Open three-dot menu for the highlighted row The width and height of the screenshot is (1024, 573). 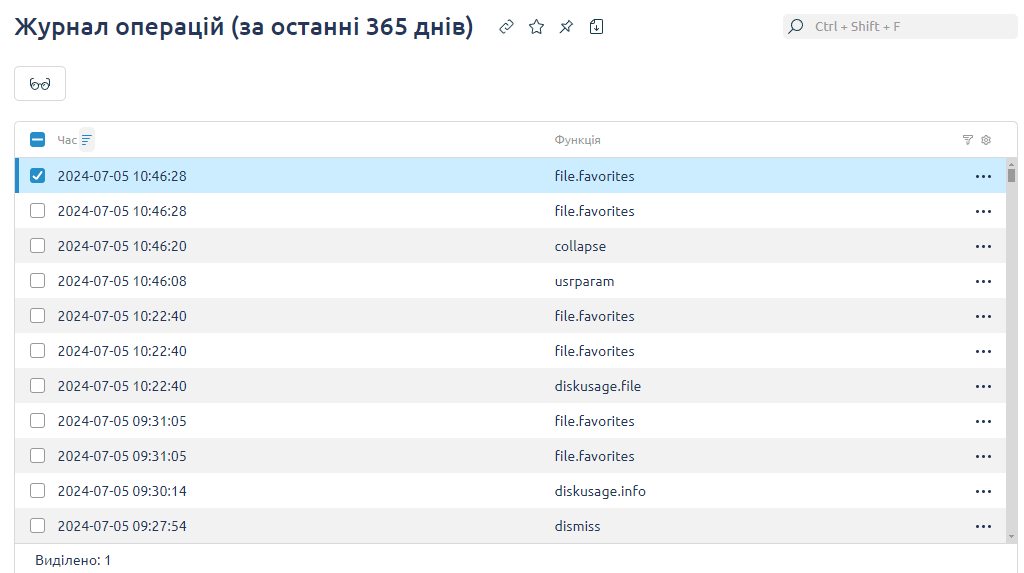pos(984,176)
